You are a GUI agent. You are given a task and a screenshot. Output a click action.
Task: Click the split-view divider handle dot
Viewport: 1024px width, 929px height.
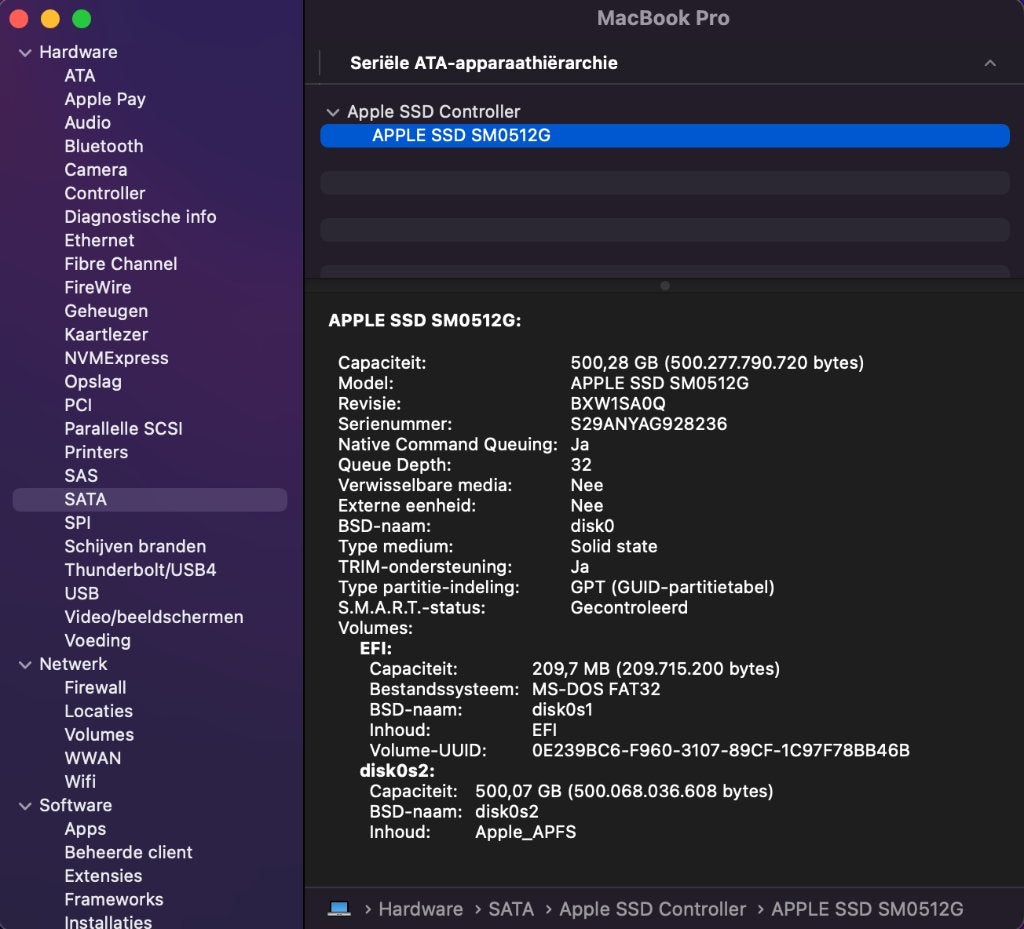point(665,286)
